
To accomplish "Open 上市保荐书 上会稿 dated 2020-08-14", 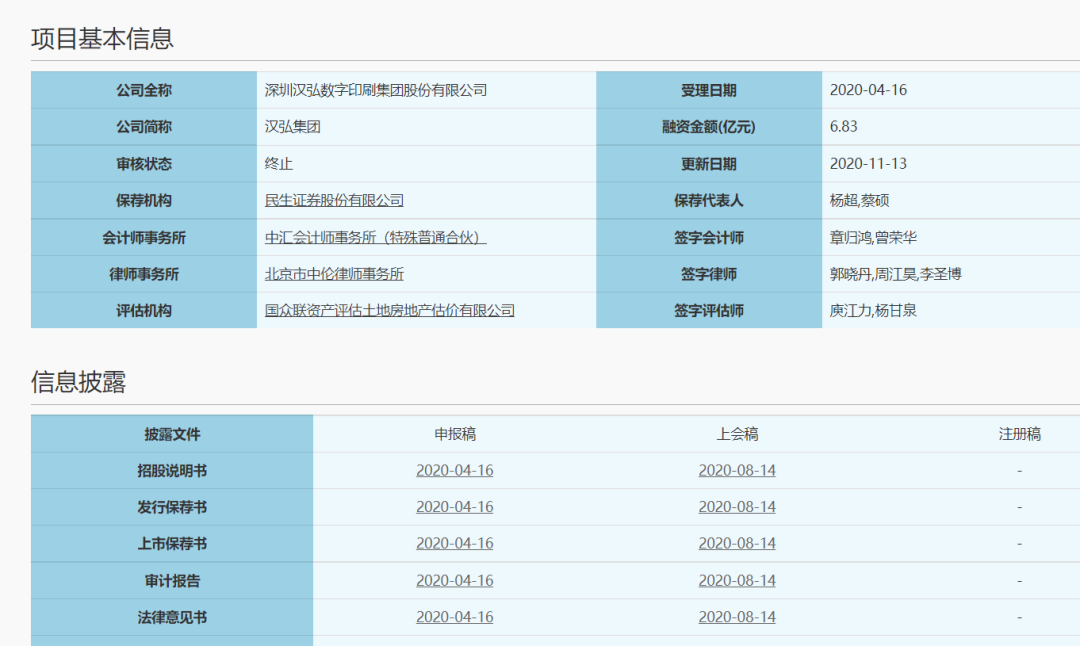I will pyautogui.click(x=737, y=543).
